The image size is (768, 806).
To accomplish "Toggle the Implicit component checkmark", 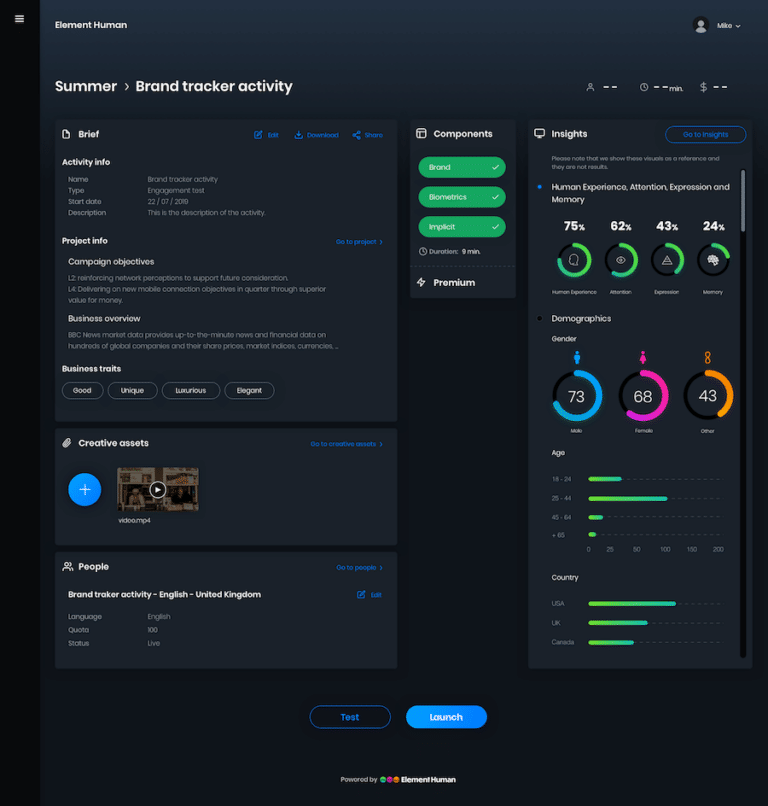I will coord(495,227).
